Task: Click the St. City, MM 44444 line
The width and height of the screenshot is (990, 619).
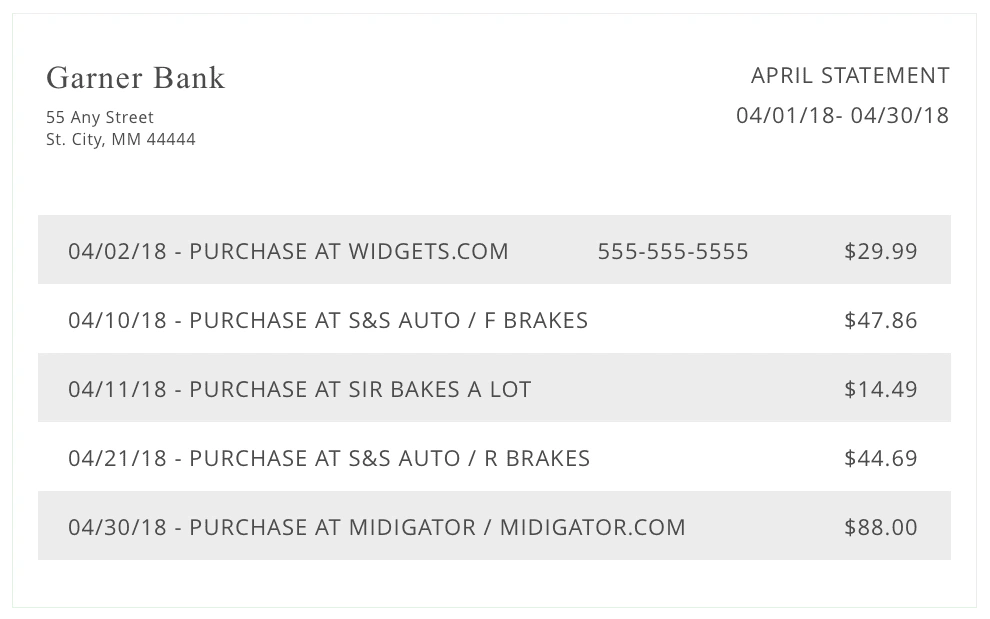Action: point(121,140)
